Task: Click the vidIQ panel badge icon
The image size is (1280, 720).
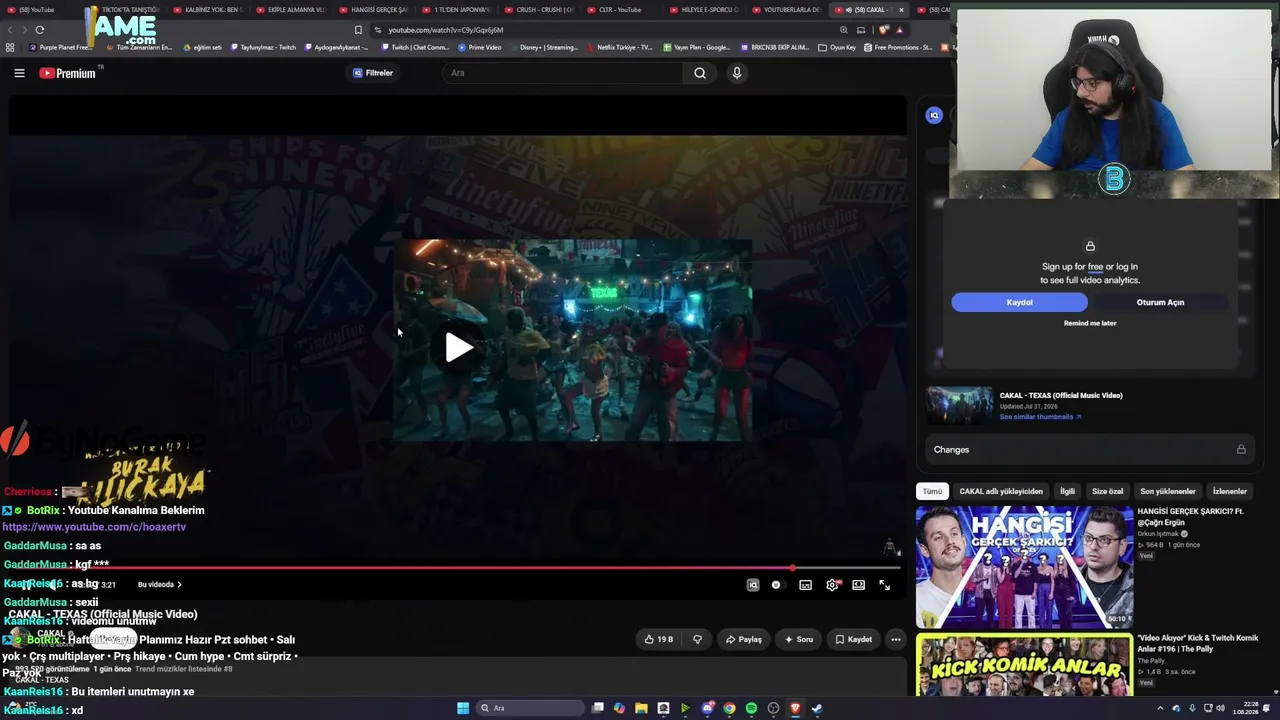Action: (x=934, y=115)
